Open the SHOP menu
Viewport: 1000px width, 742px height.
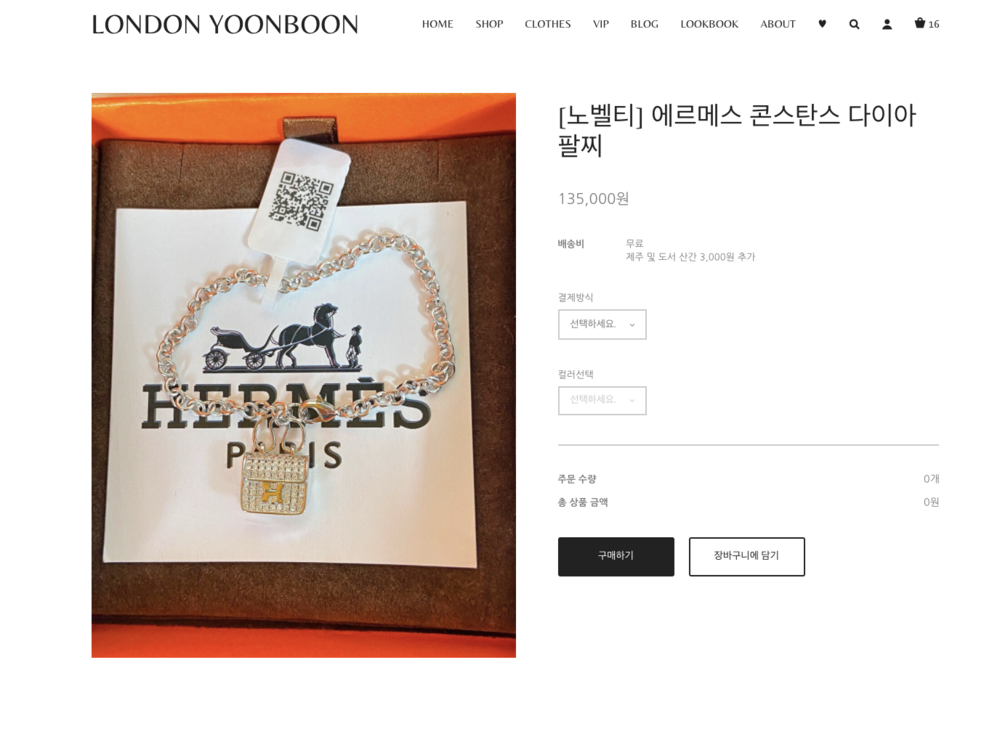click(x=489, y=24)
